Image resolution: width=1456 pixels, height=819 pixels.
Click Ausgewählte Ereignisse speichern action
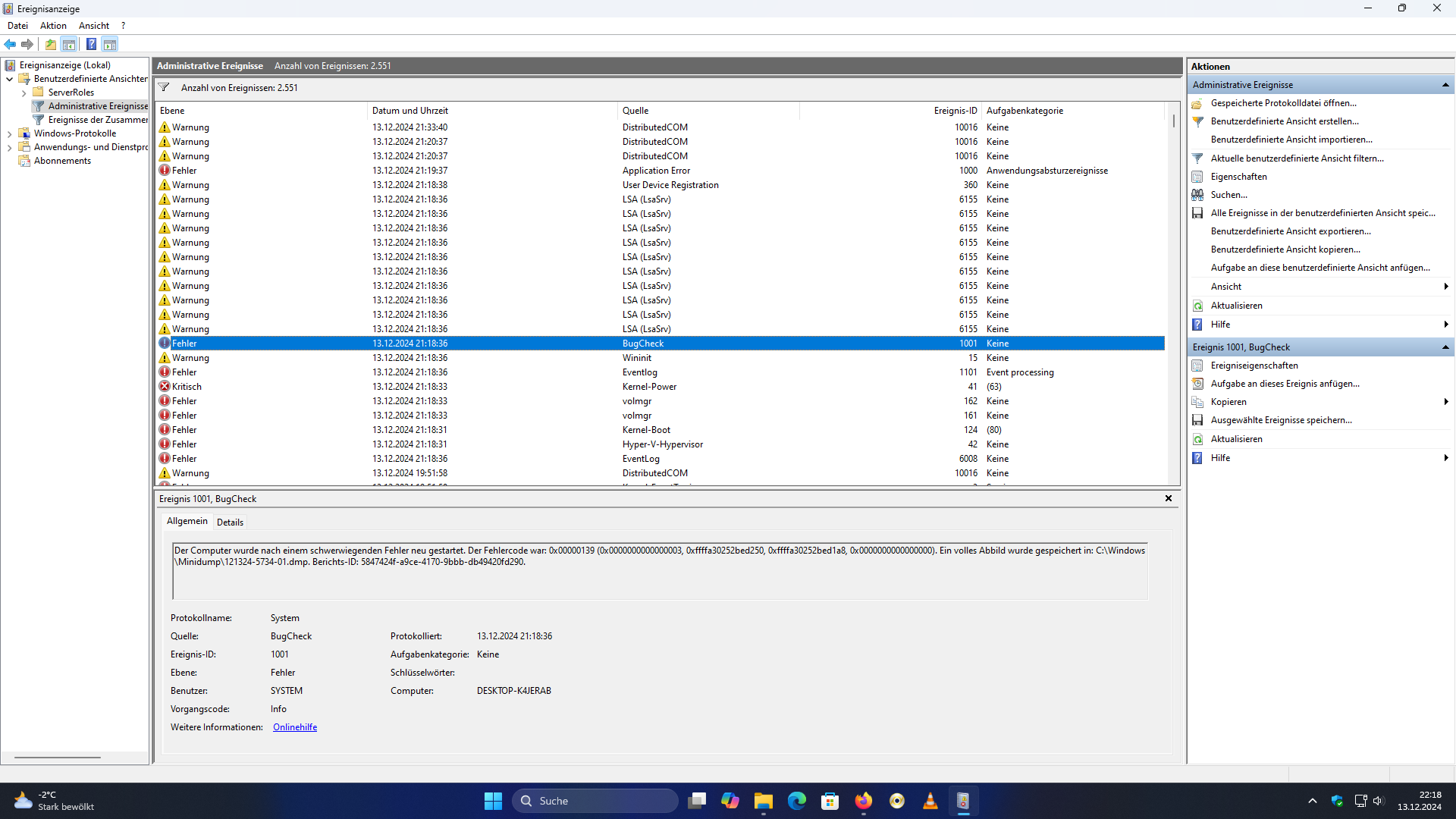1281,420
